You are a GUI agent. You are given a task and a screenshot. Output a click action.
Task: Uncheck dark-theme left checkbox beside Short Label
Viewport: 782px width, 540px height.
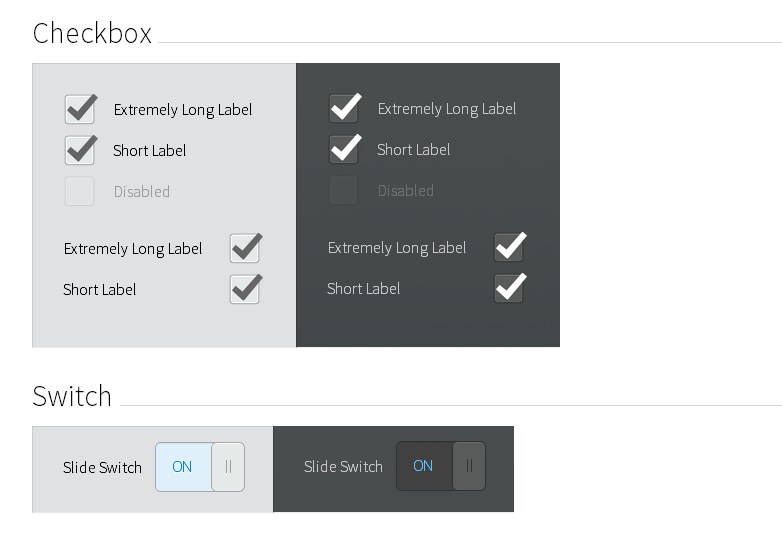tap(343, 149)
